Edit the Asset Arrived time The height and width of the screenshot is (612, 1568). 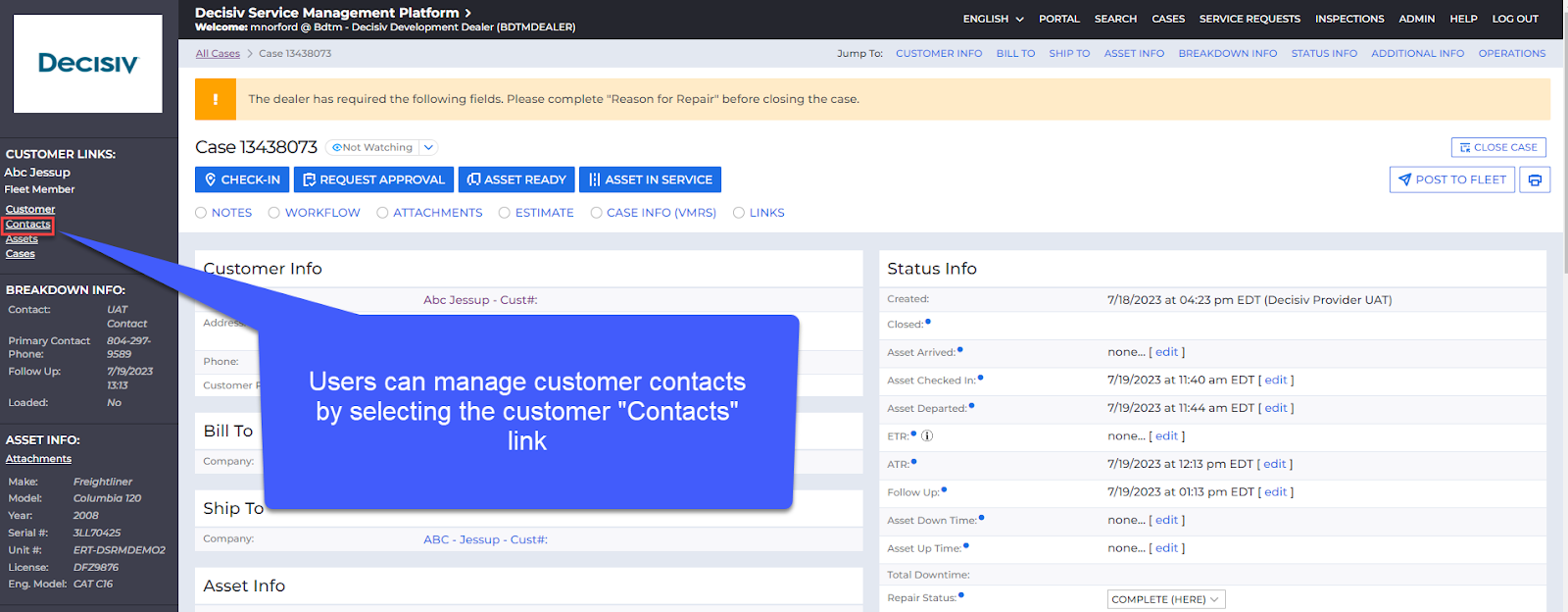tap(1166, 352)
